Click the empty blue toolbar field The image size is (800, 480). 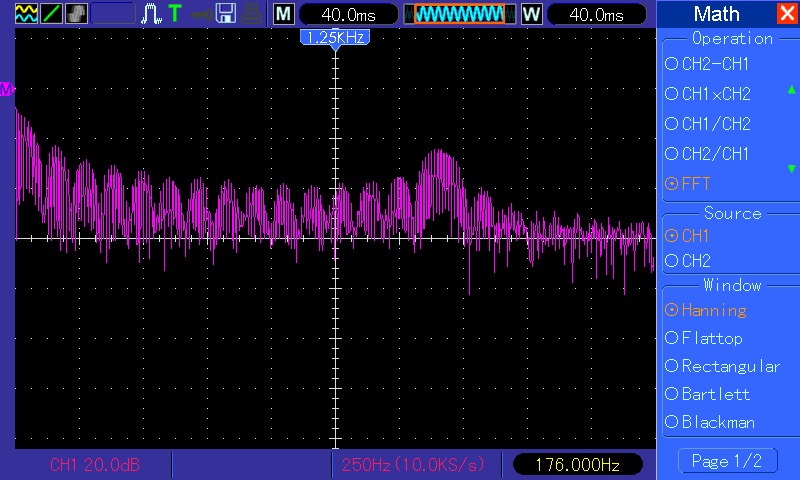pyautogui.click(x=113, y=14)
